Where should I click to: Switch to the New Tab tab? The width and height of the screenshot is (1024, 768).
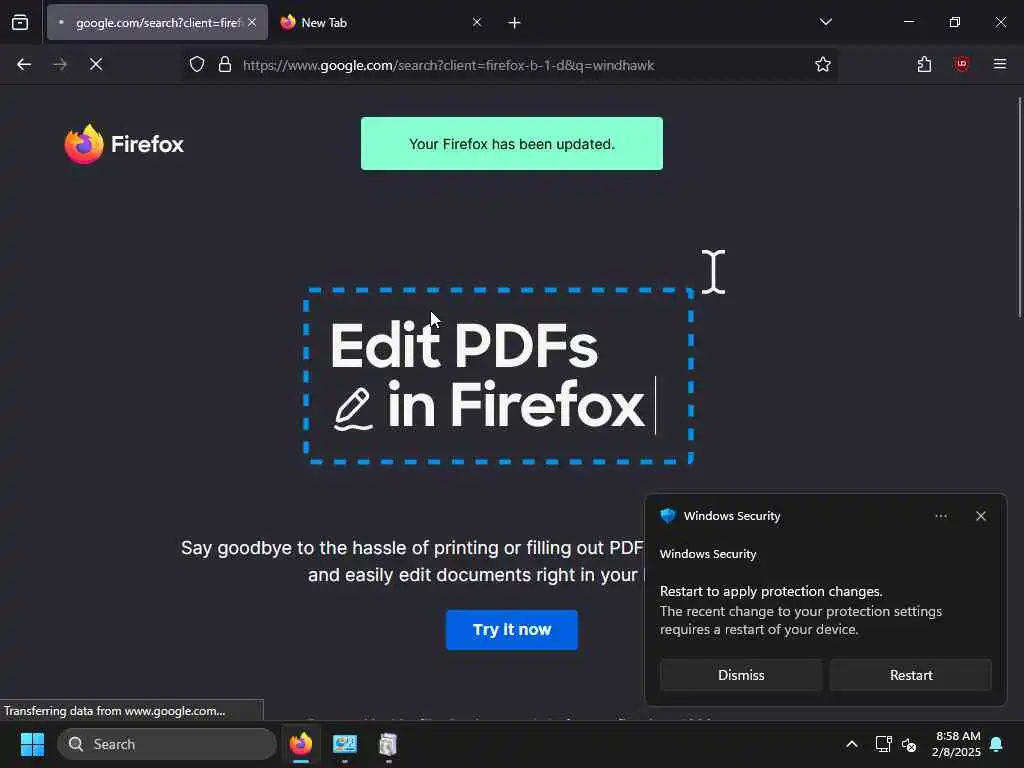point(379,22)
